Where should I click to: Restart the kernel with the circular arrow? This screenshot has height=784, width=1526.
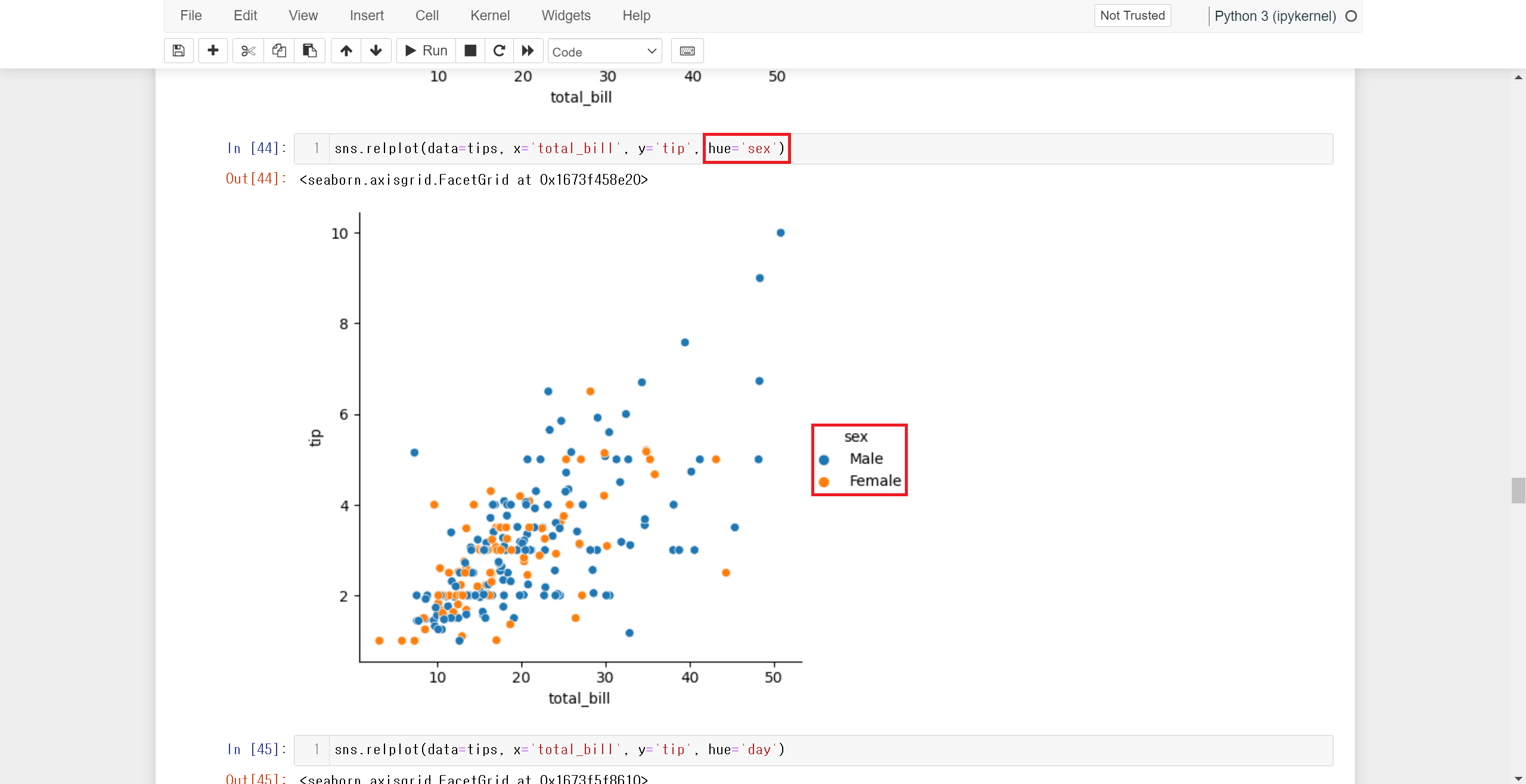[x=500, y=51]
